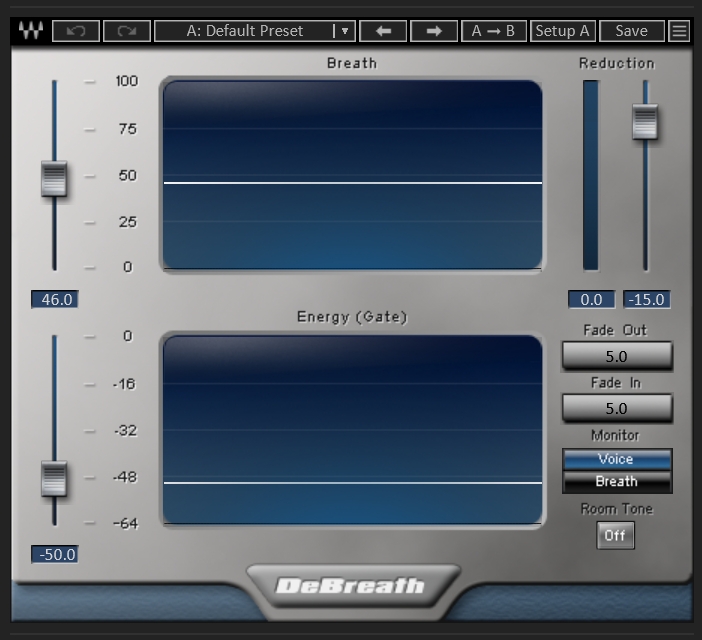The width and height of the screenshot is (702, 640).
Task: Click the Reduction slider handle
Action: tap(645, 122)
